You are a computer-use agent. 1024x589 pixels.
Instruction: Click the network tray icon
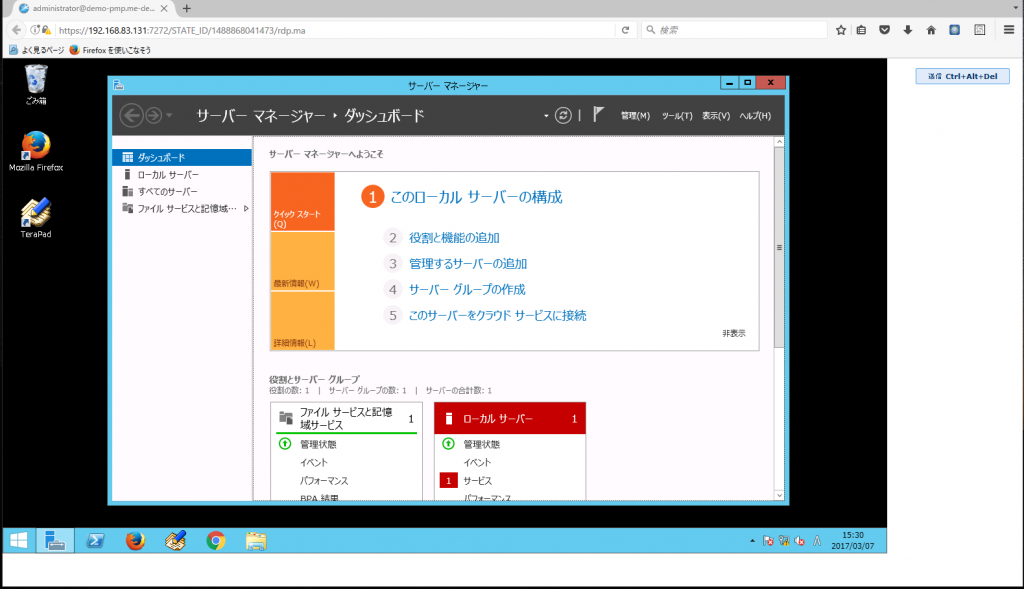click(784, 541)
